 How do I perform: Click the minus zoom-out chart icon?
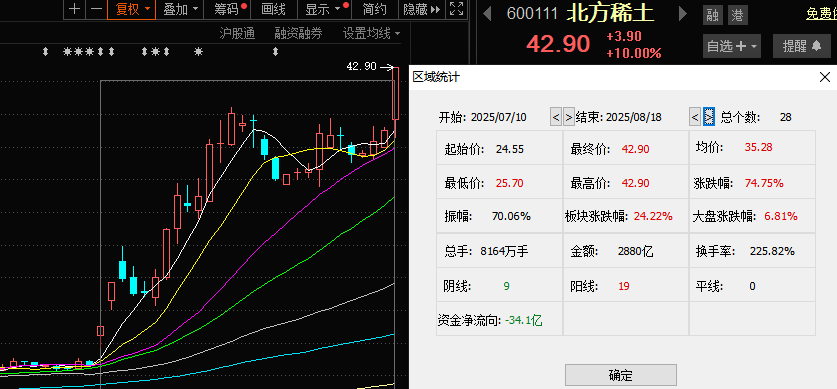pos(96,9)
